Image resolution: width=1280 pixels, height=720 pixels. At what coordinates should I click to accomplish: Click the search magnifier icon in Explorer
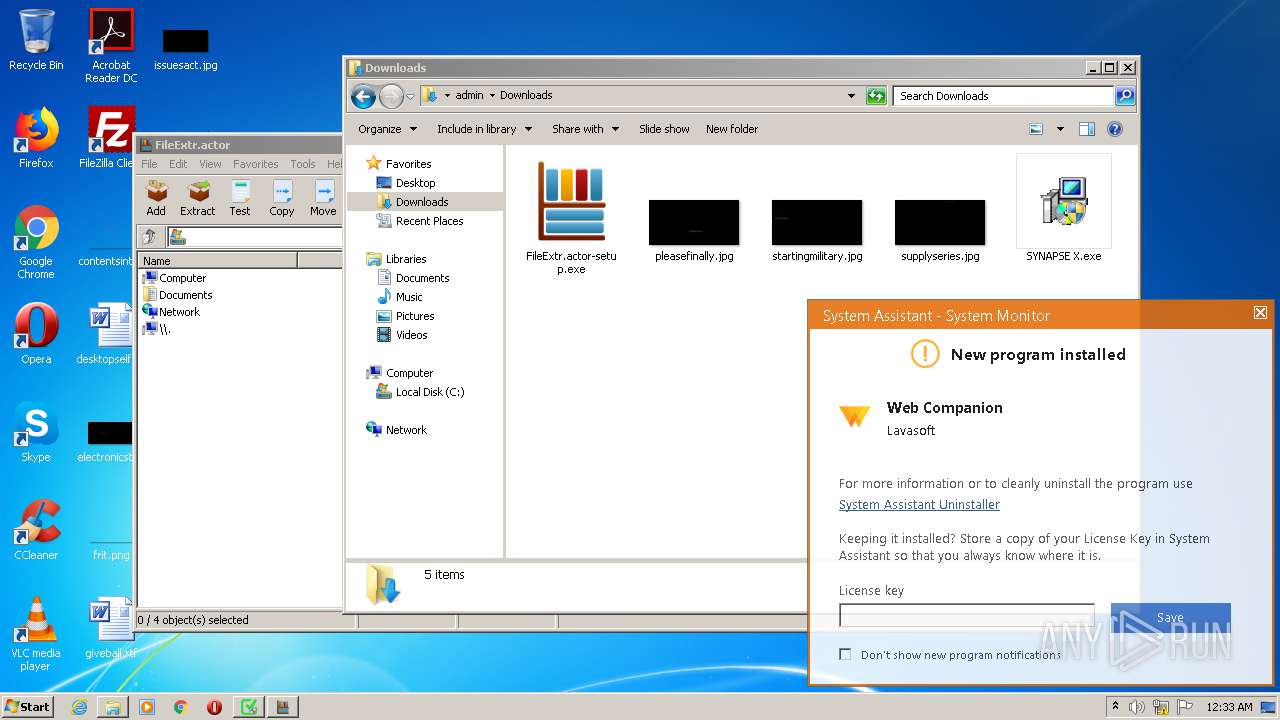coord(1125,96)
